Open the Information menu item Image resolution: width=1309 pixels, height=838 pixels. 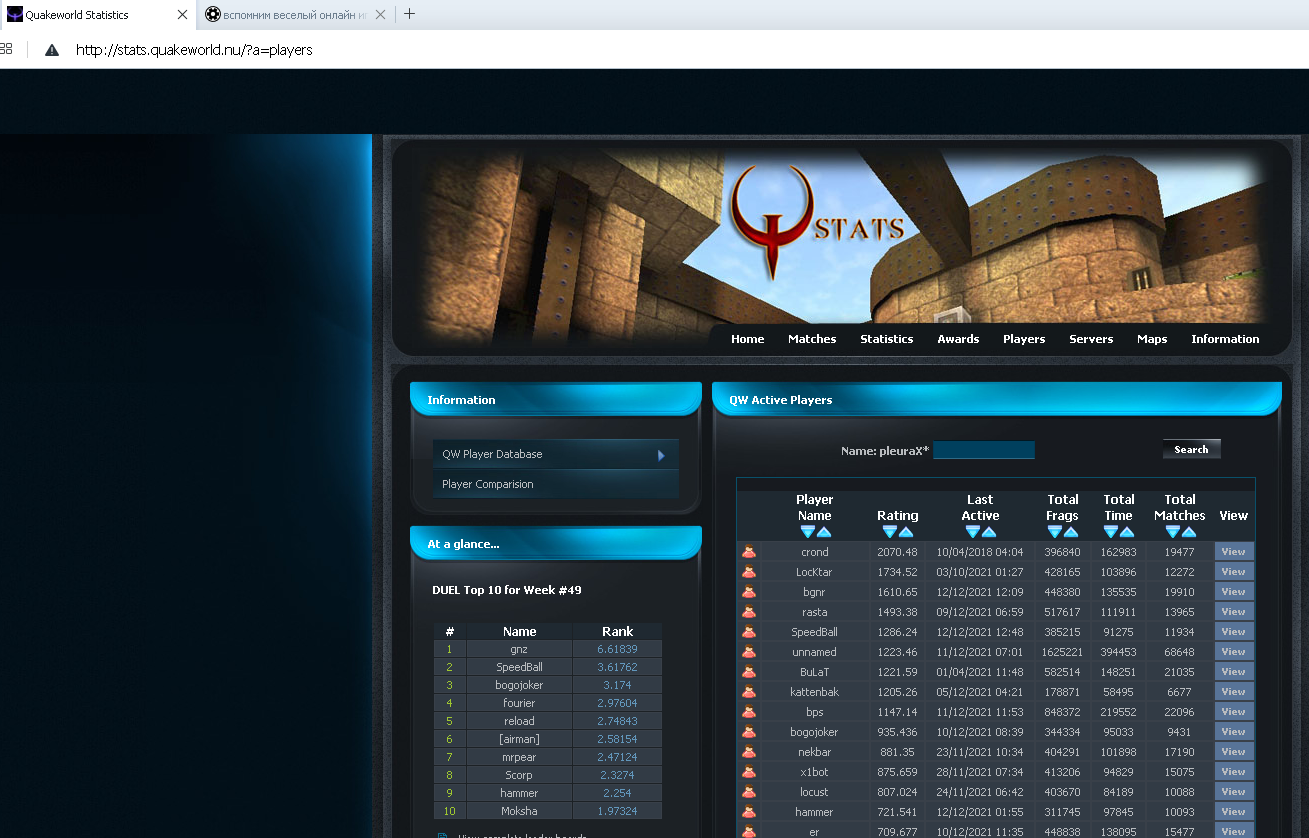tap(1225, 339)
